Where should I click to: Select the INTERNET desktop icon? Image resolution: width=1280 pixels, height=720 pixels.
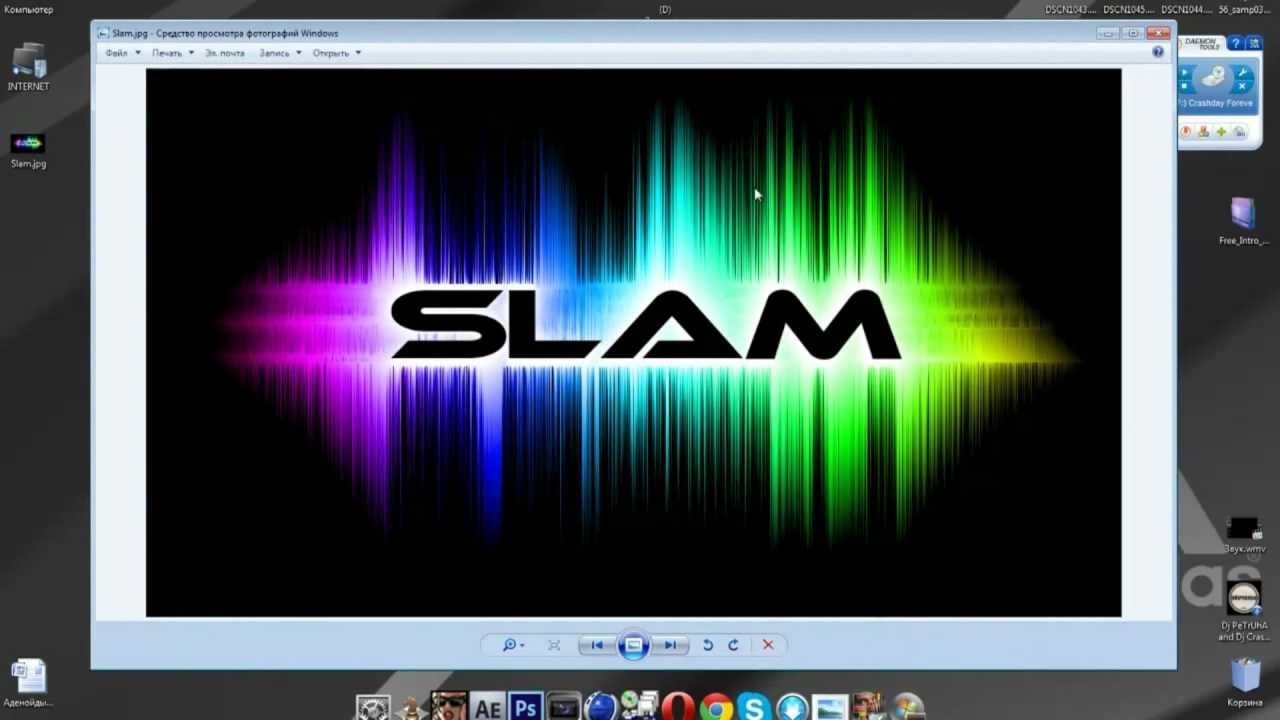28,67
